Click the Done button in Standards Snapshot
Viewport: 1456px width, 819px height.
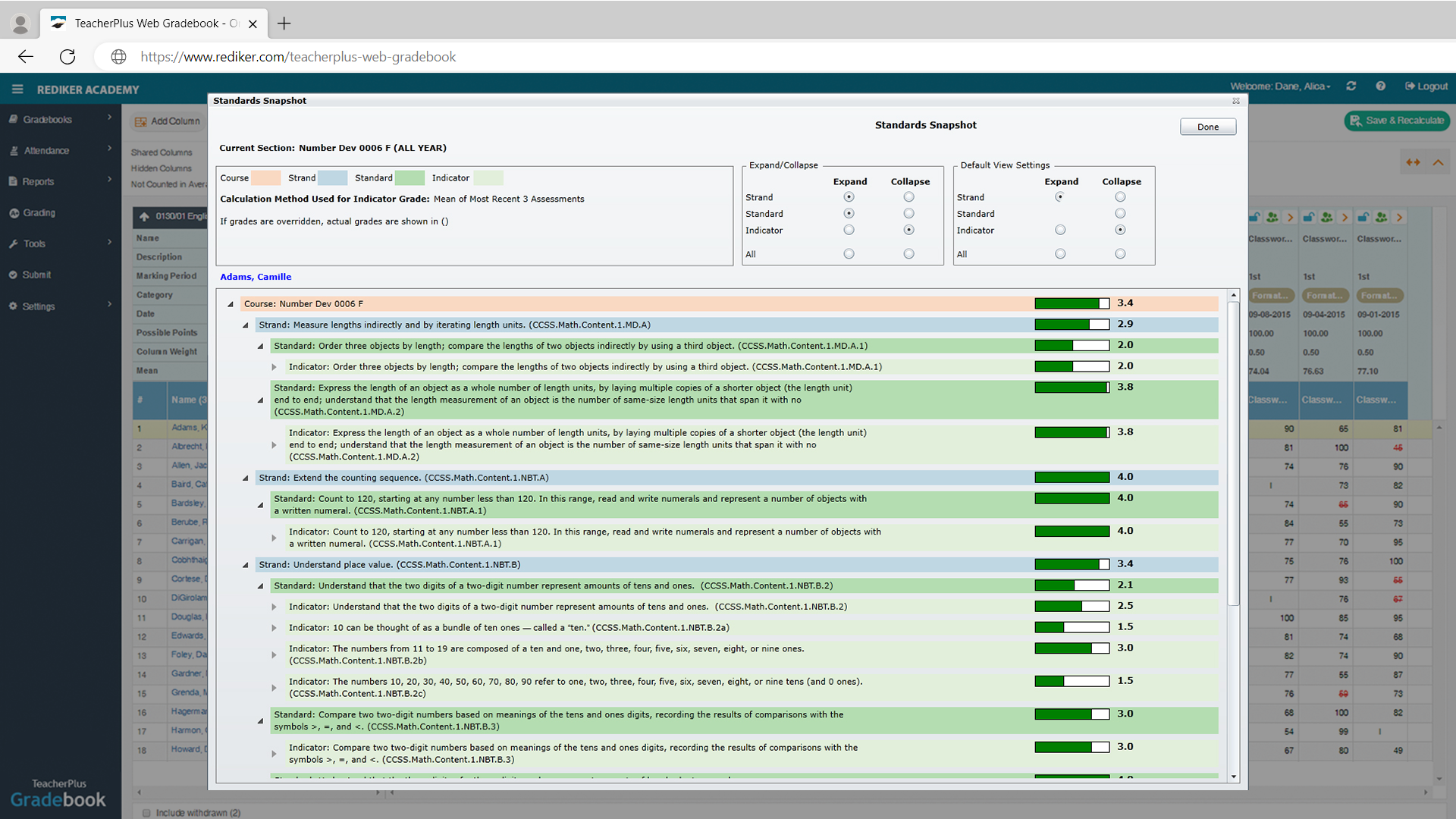click(x=1207, y=126)
